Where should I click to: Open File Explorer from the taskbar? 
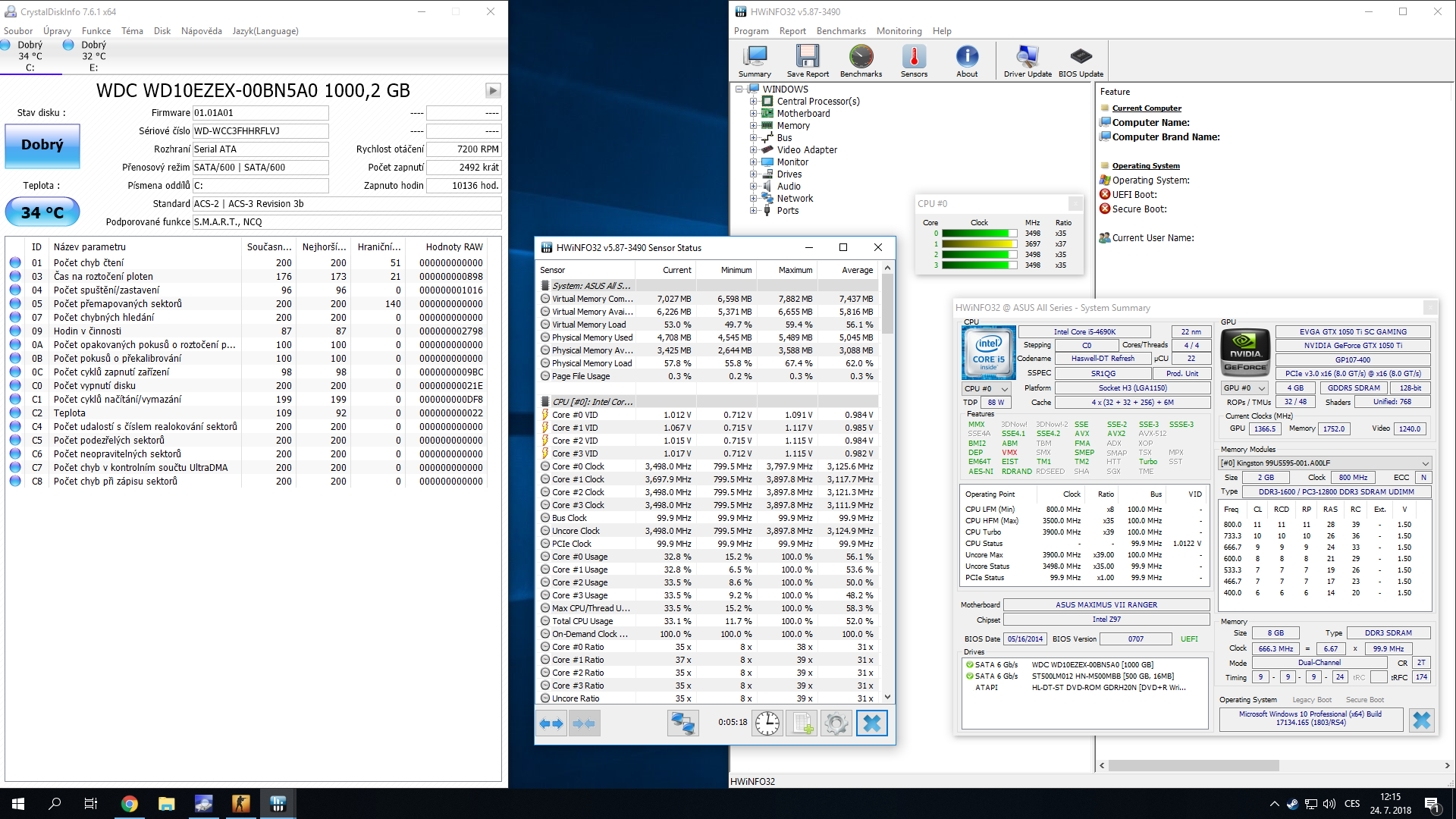tap(167, 804)
